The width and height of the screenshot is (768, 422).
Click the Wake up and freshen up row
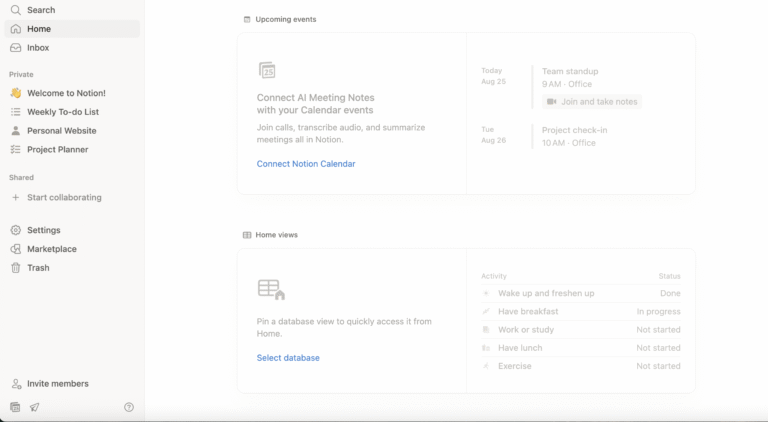581,293
